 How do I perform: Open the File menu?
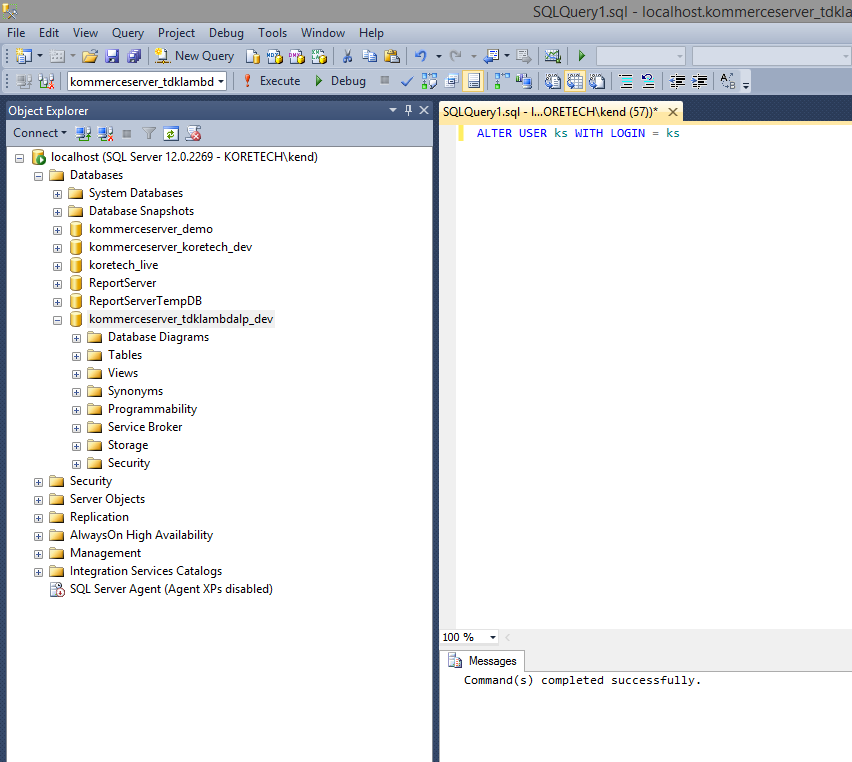tap(16, 33)
